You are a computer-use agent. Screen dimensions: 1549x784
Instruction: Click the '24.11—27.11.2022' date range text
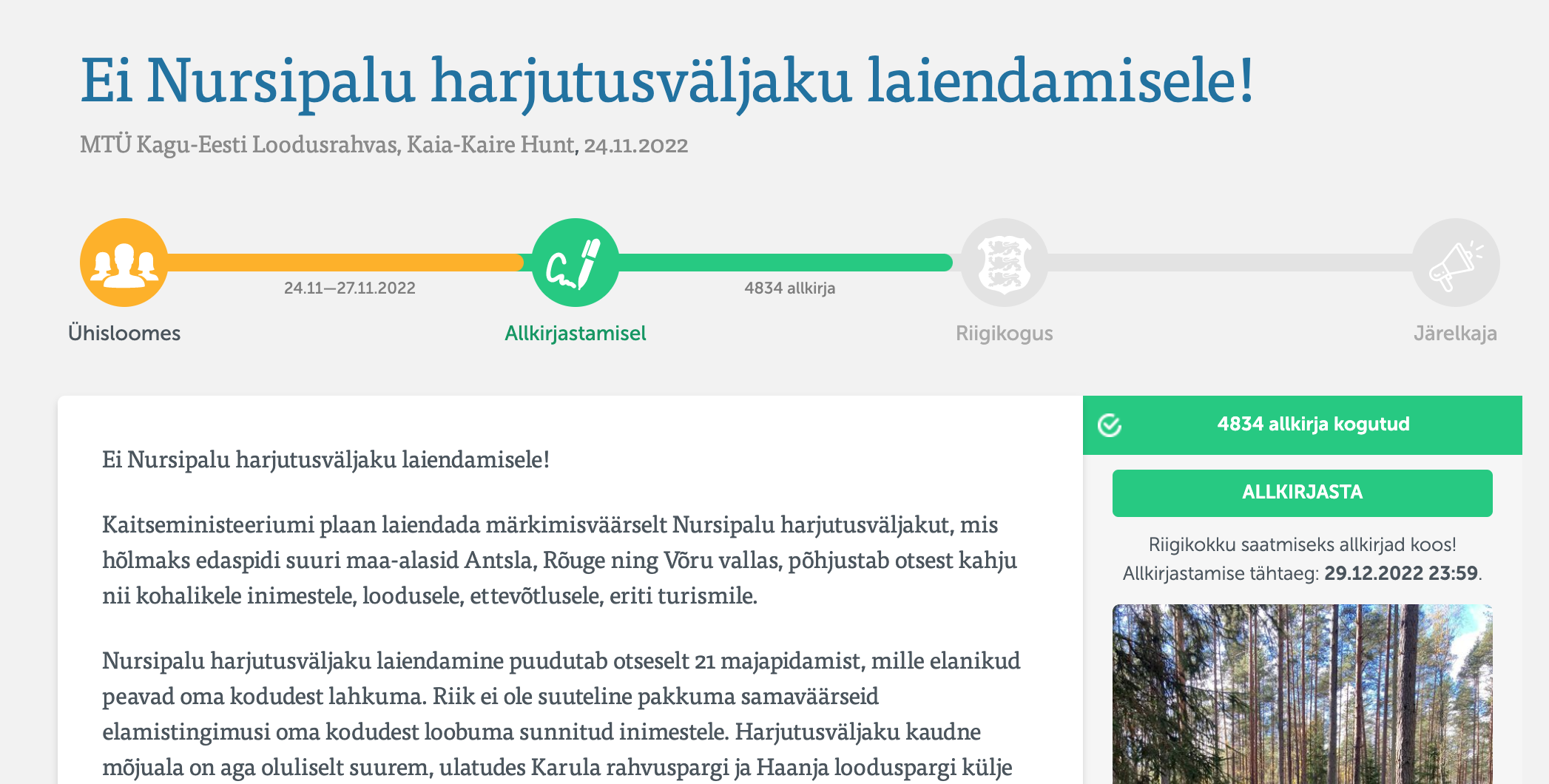coord(350,288)
